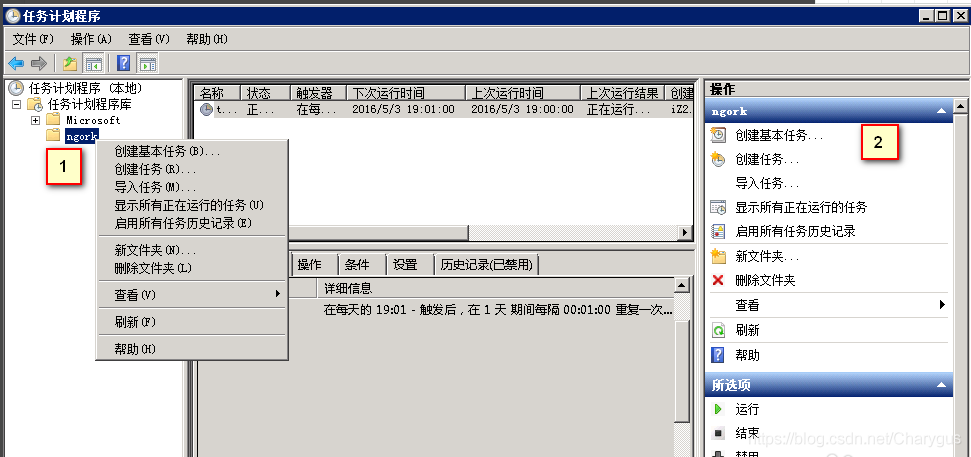The image size is (971, 457).
Task: Click the trigger details scrollbar up arrow
Action: [682, 286]
